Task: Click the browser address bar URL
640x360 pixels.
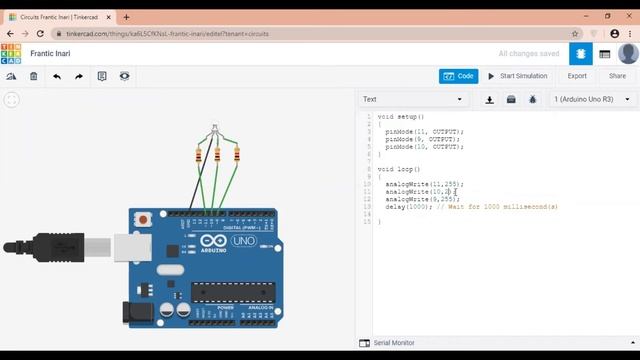Action: point(167,34)
